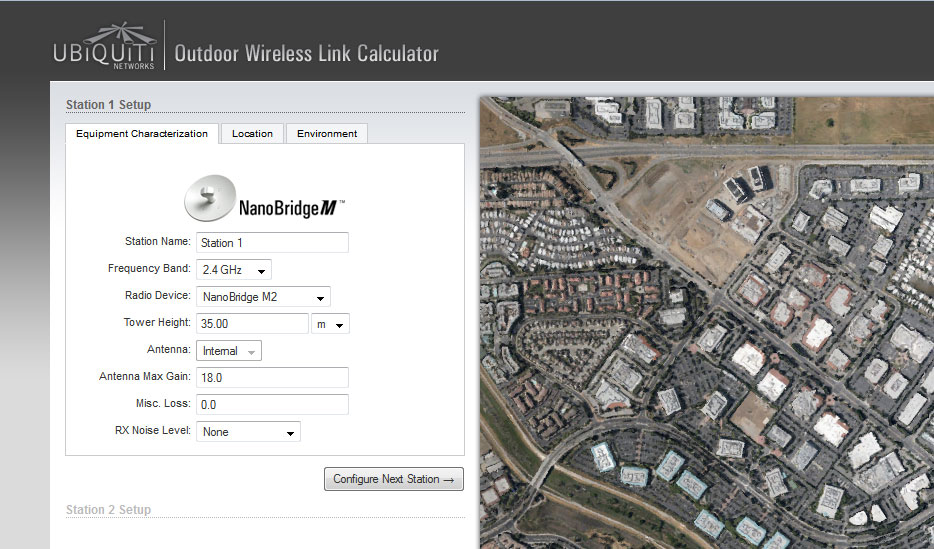
Task: Select the Equipment Characterization tab
Action: tap(142, 134)
